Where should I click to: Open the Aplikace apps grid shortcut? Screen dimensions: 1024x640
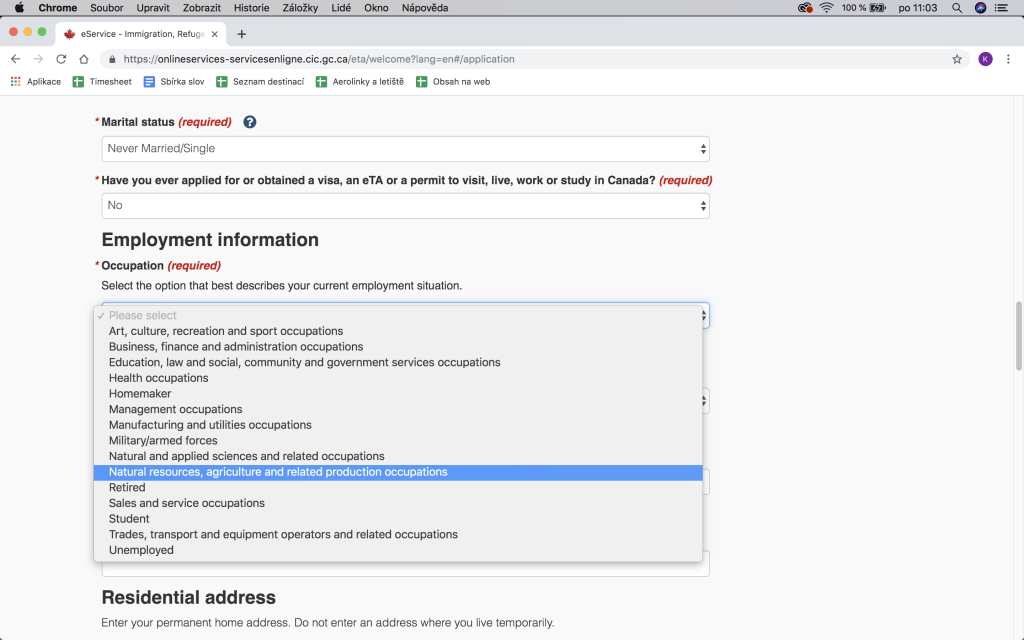pos(36,82)
